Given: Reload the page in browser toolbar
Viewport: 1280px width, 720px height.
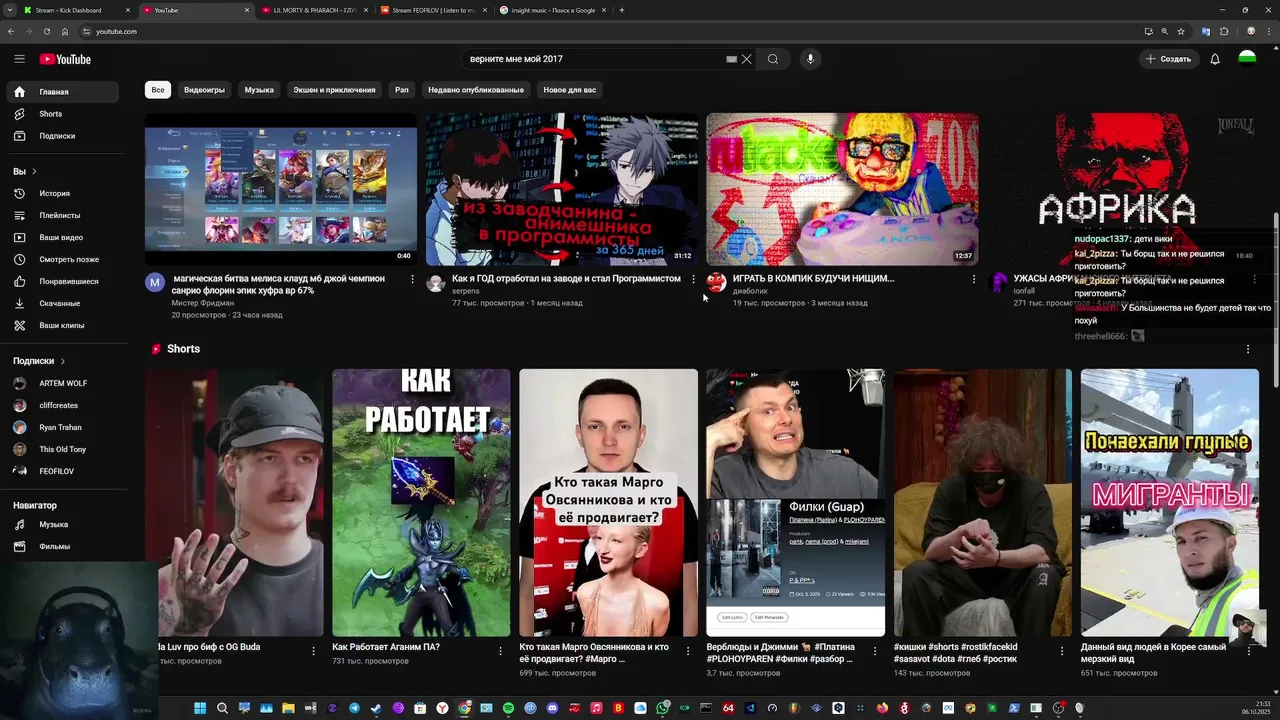Looking at the screenshot, I should (x=46, y=31).
